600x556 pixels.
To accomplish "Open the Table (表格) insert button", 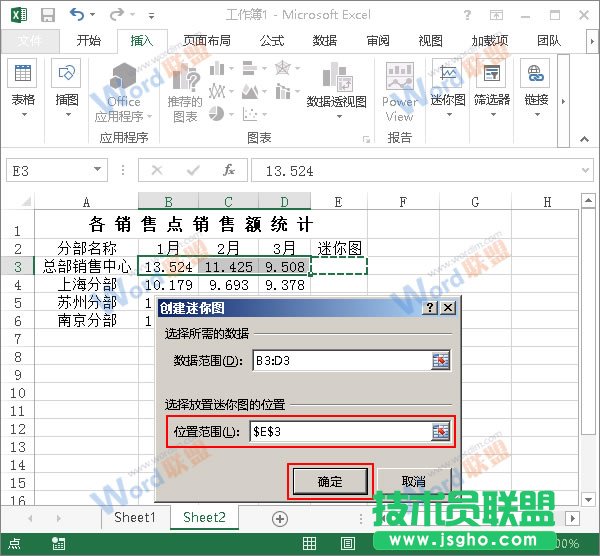I will [x=23, y=89].
